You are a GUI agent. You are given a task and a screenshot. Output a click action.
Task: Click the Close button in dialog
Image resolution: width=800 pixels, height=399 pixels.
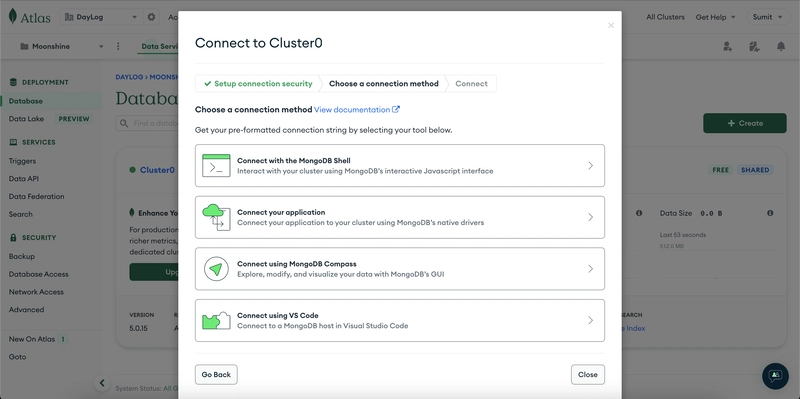(x=588, y=375)
